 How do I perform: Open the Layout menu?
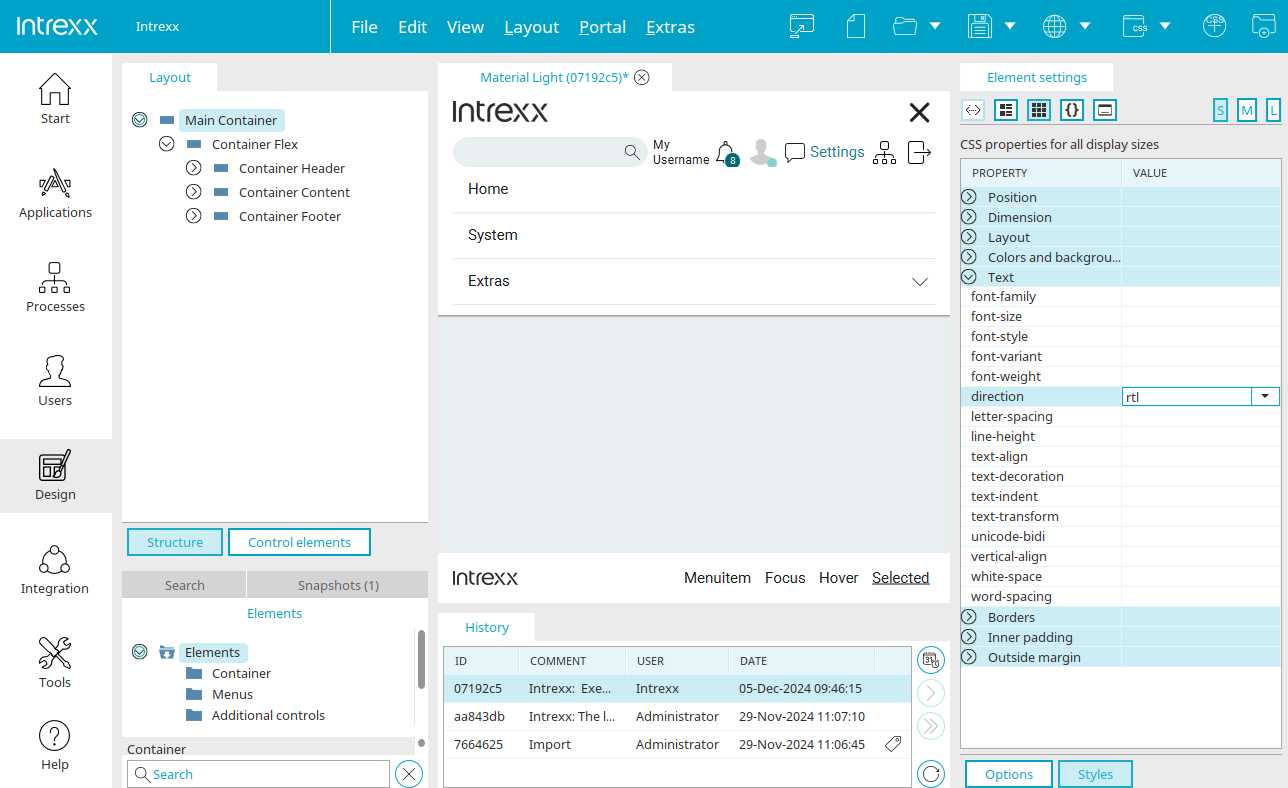pos(531,27)
